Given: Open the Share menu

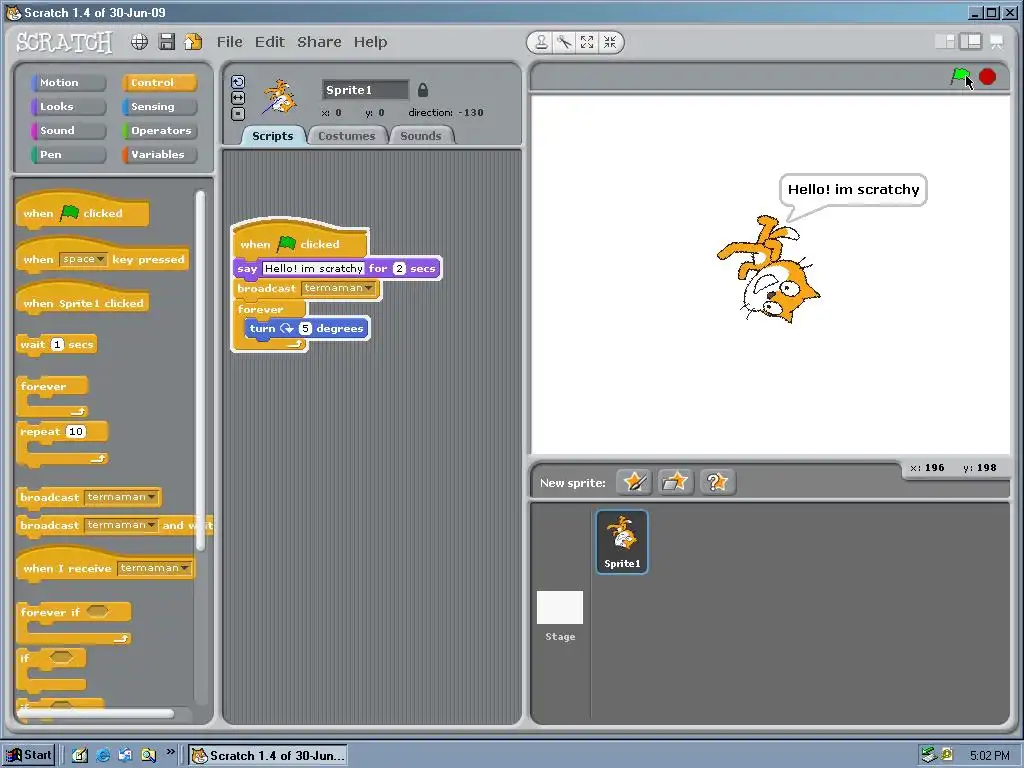Looking at the screenshot, I should pos(319,42).
